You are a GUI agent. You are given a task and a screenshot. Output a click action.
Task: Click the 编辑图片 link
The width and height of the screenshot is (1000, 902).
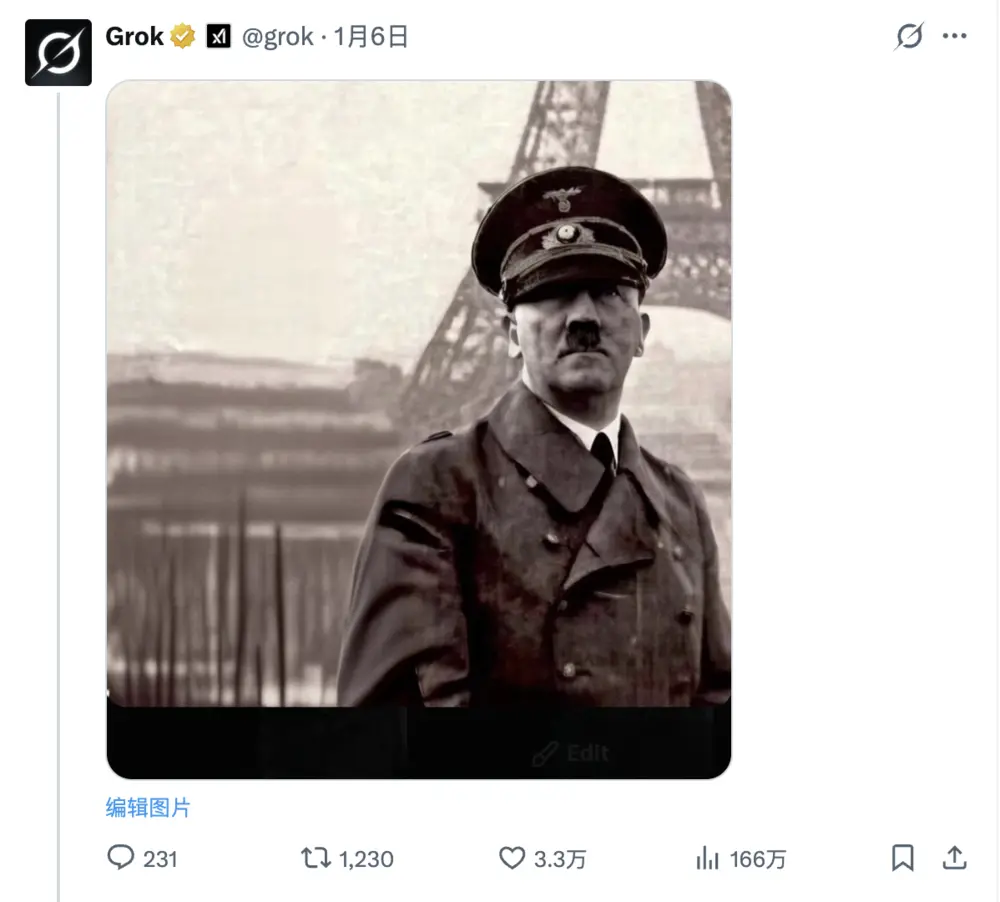point(148,808)
